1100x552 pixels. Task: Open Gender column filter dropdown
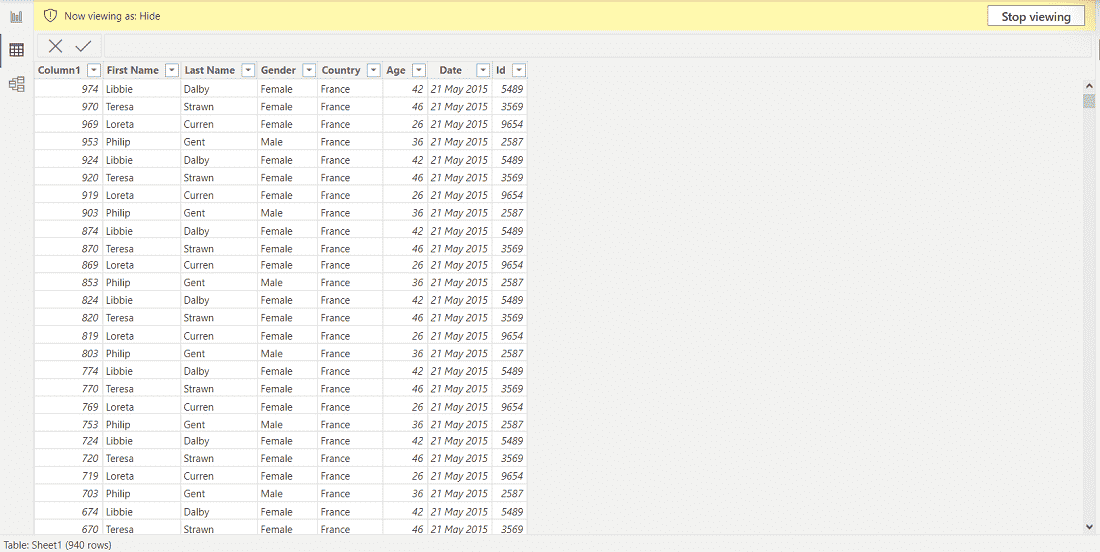[309, 70]
